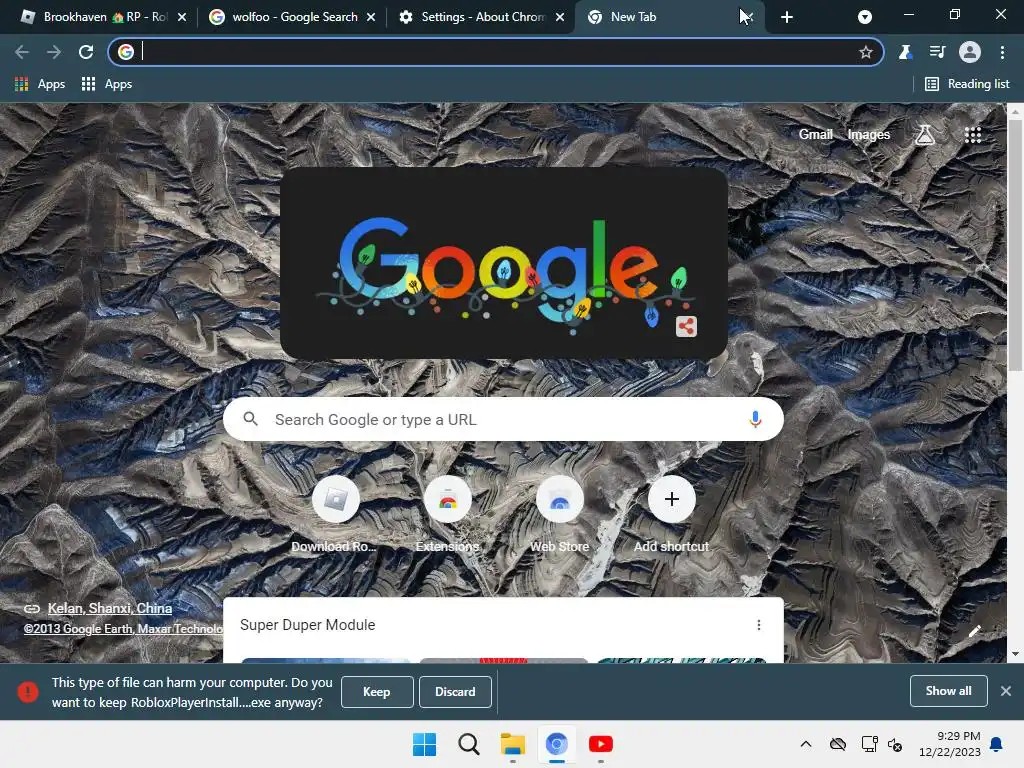This screenshot has height=768, width=1024.
Task: Open the media control toolbar icon
Action: [938, 52]
